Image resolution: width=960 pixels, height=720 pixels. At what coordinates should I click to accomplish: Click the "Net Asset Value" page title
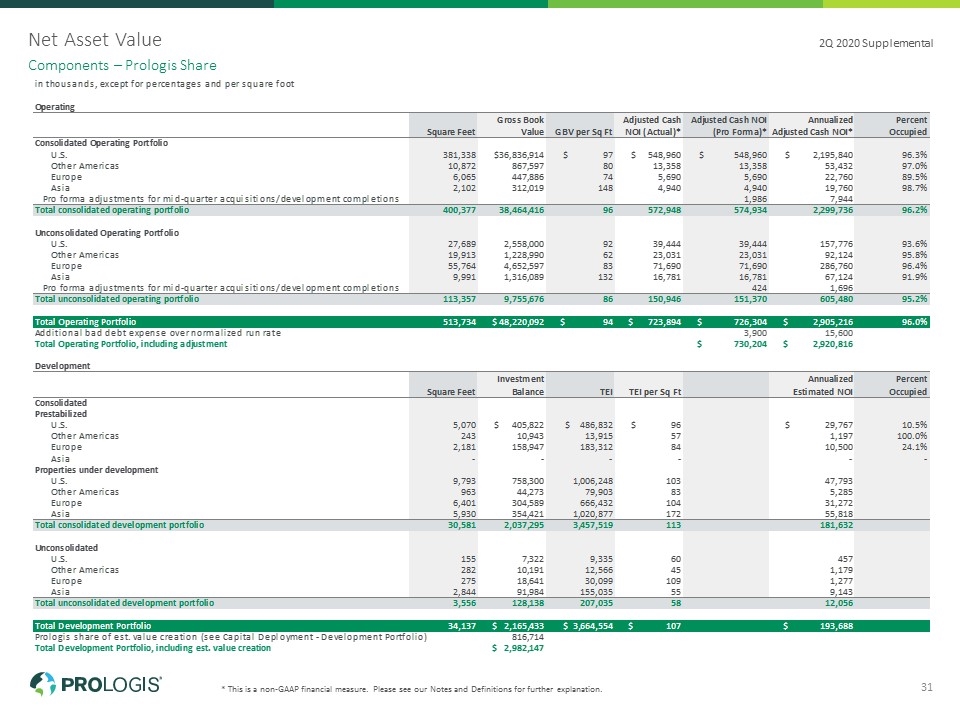point(95,40)
